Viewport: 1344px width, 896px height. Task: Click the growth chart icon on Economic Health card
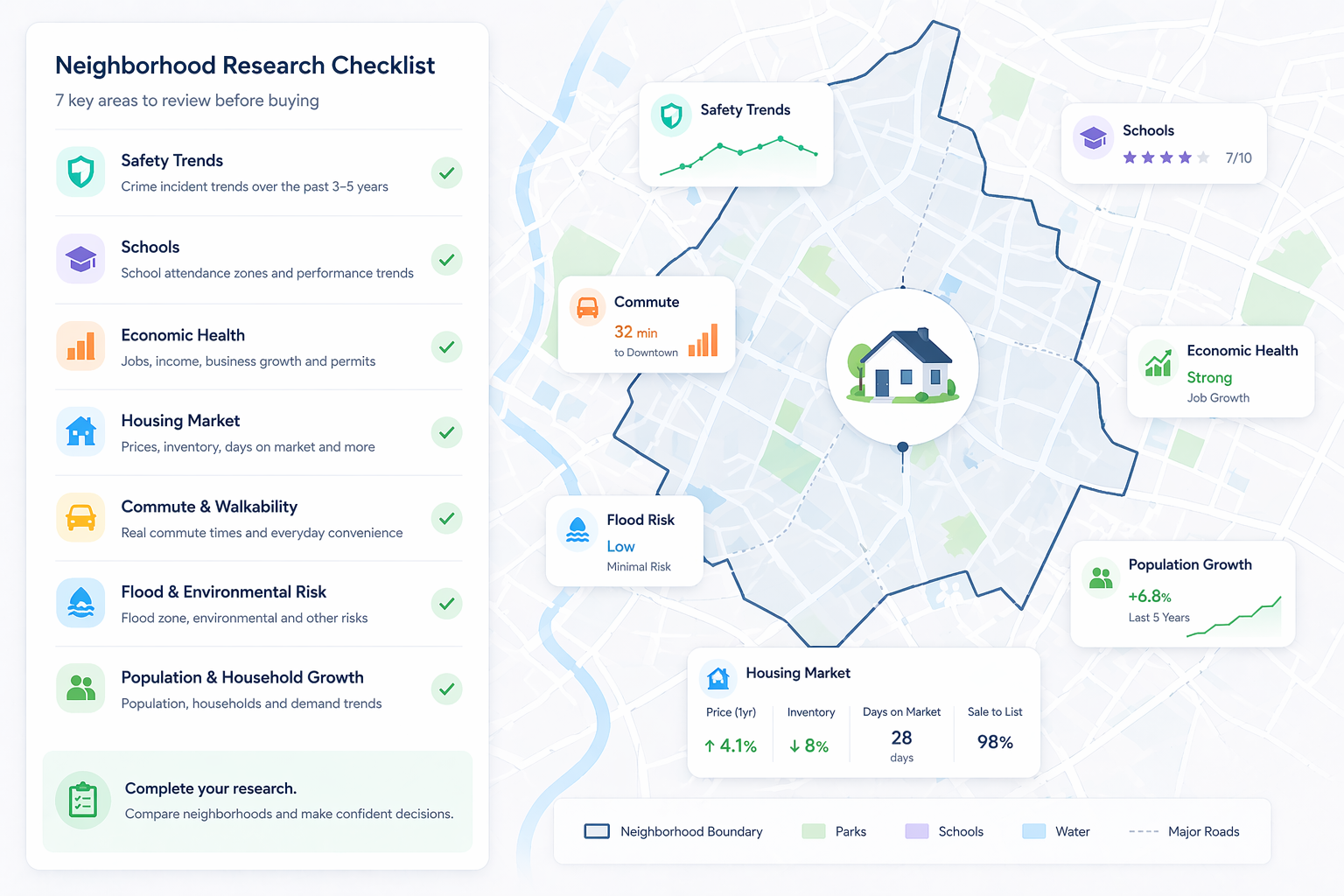pos(1158,361)
